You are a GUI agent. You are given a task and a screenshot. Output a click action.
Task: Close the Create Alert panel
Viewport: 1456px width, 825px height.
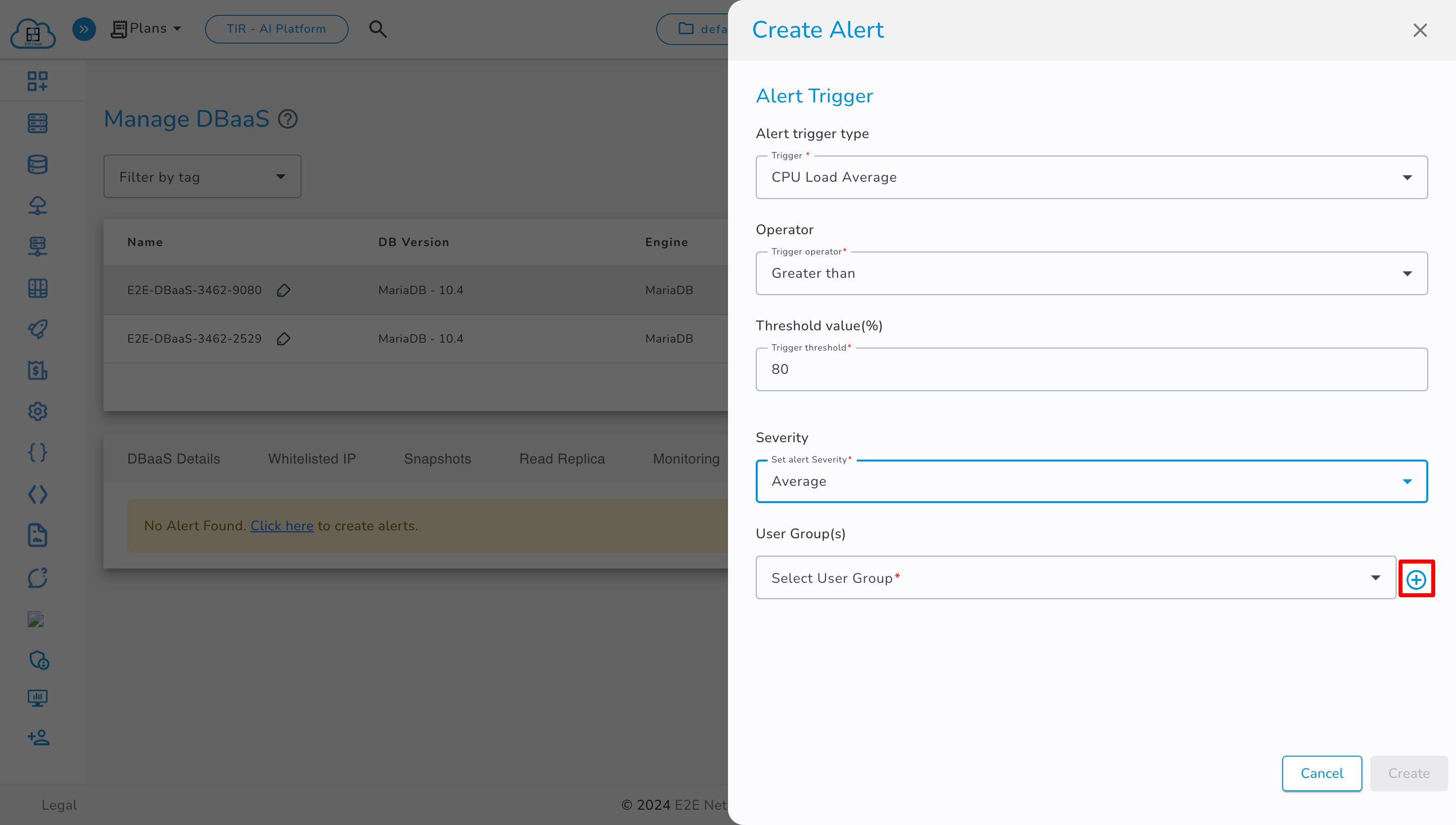[x=1420, y=30]
